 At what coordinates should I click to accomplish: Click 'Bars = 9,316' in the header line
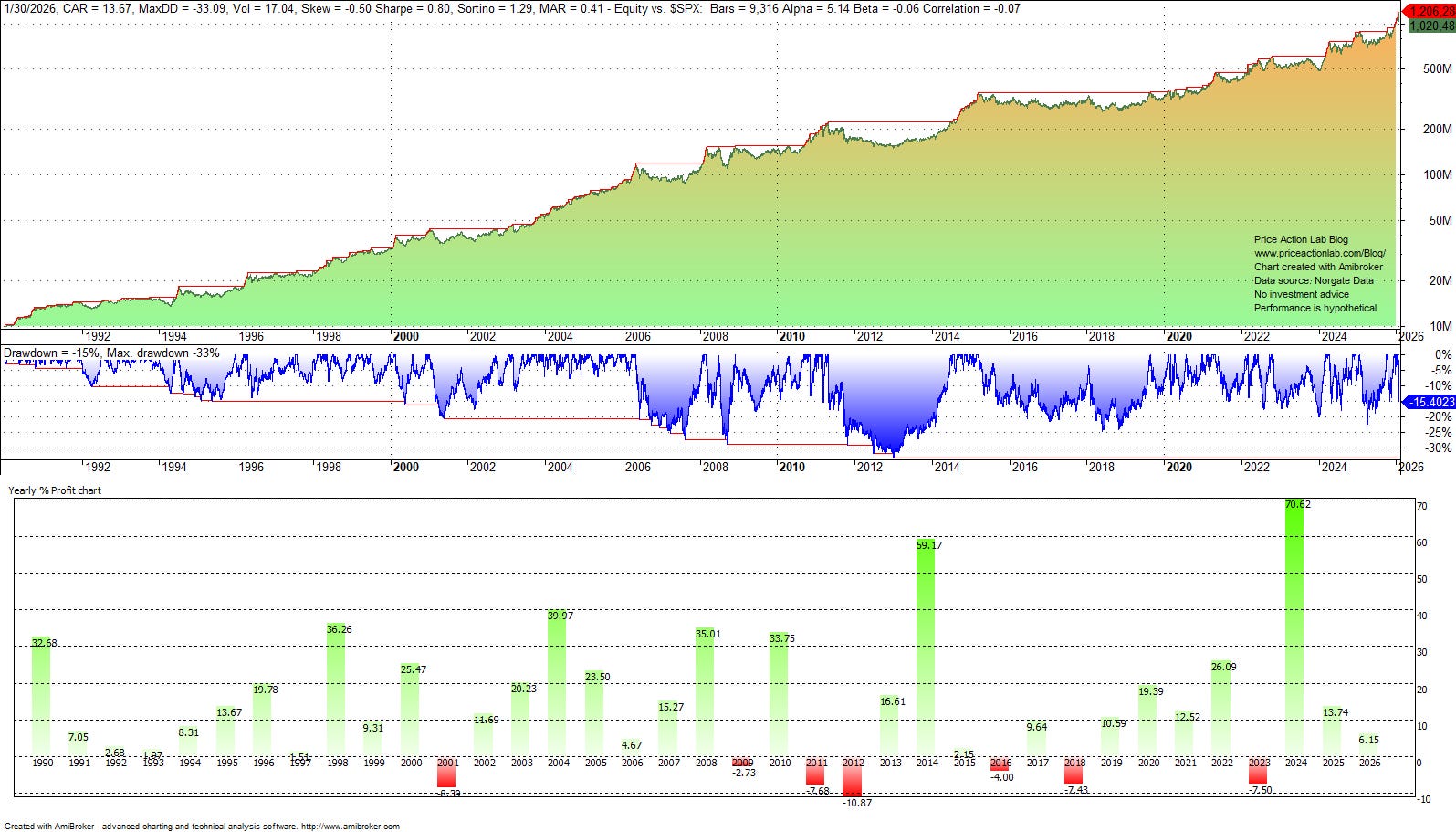pyautogui.click(x=744, y=8)
